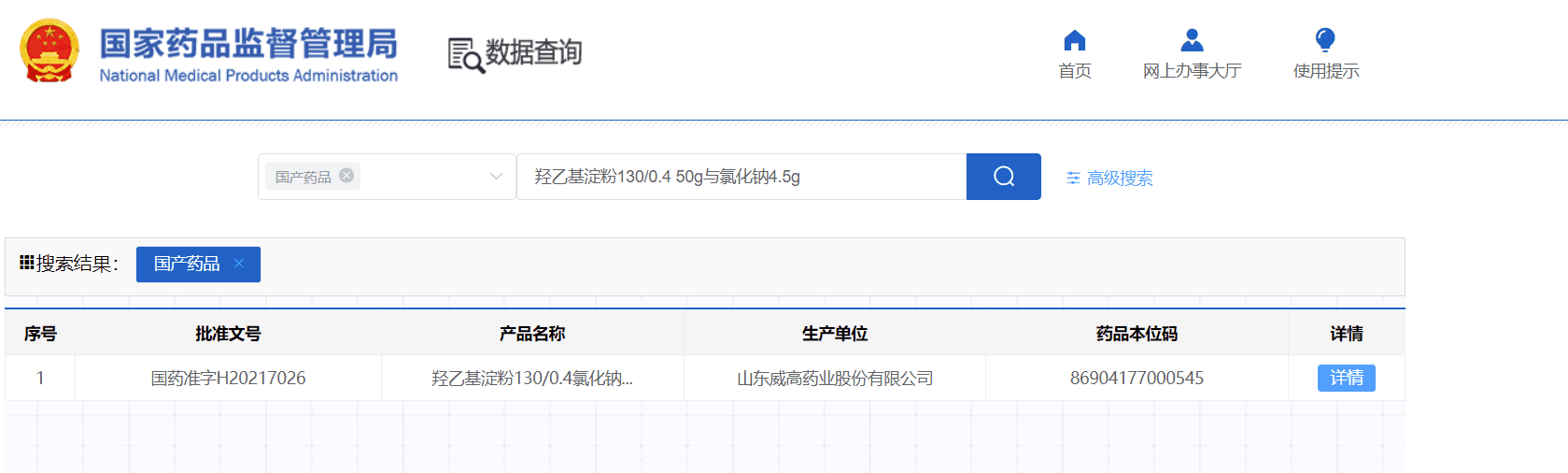Go to 首页 in the top navigation
The image size is (1568, 473).
(x=1075, y=71)
